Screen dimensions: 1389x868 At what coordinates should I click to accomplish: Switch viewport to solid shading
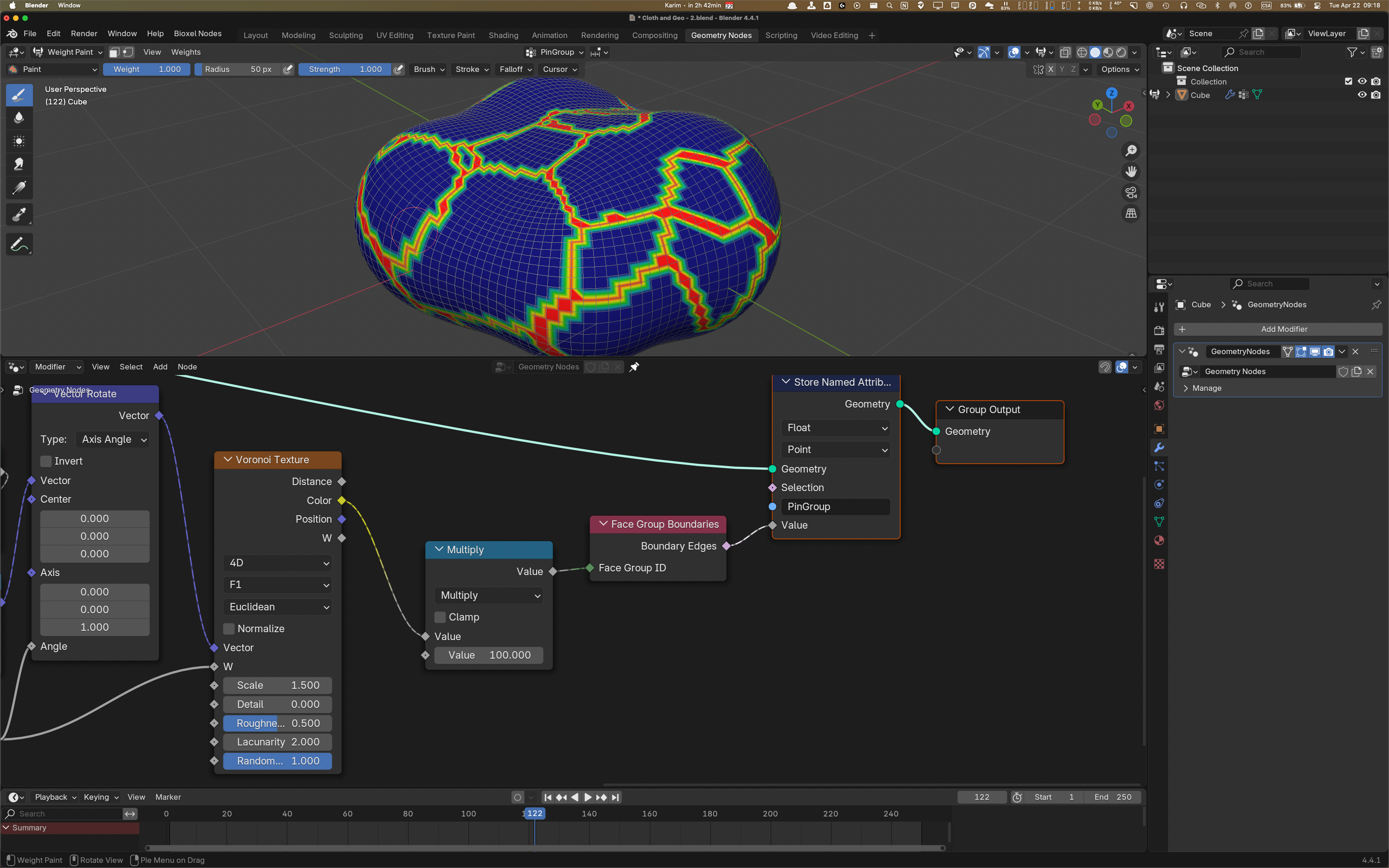click(x=1095, y=52)
